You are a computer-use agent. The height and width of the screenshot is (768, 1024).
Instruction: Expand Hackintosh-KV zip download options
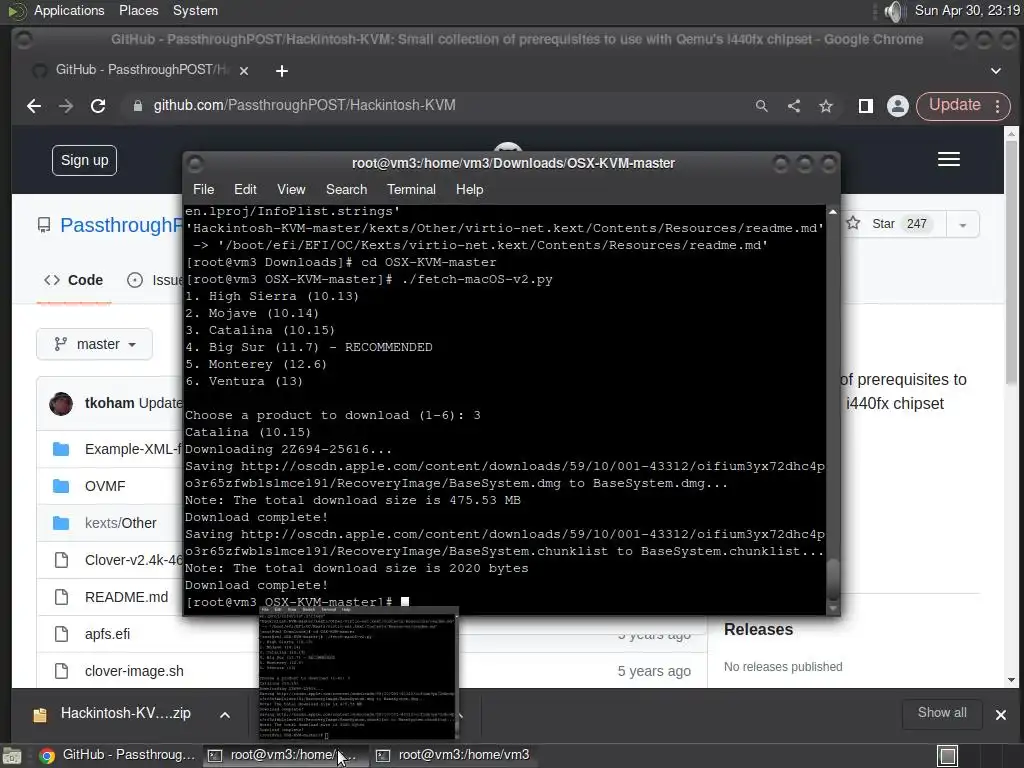225,715
